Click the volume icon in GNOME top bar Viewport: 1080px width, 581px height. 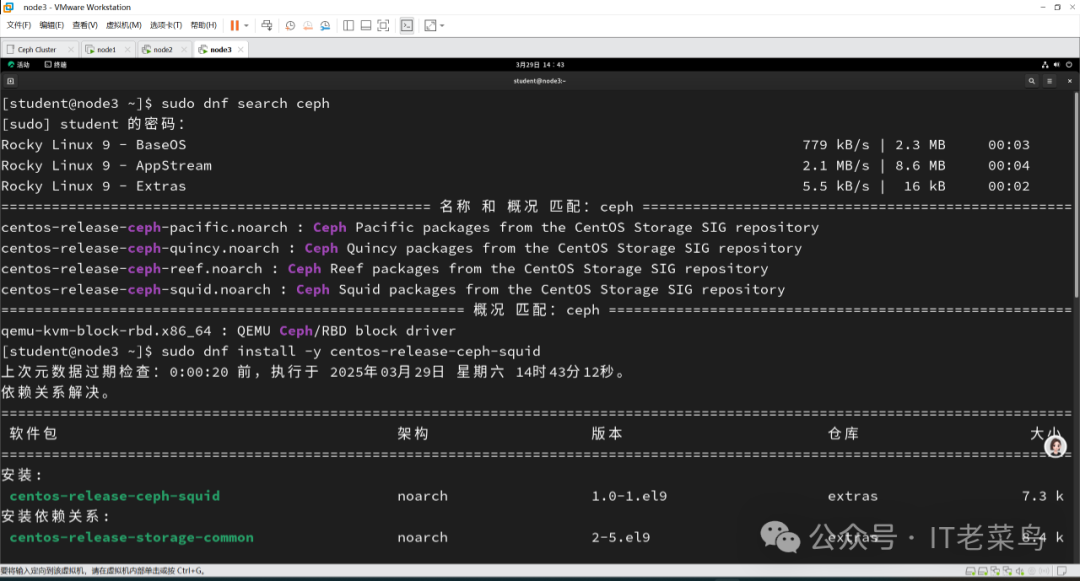[x=1057, y=65]
